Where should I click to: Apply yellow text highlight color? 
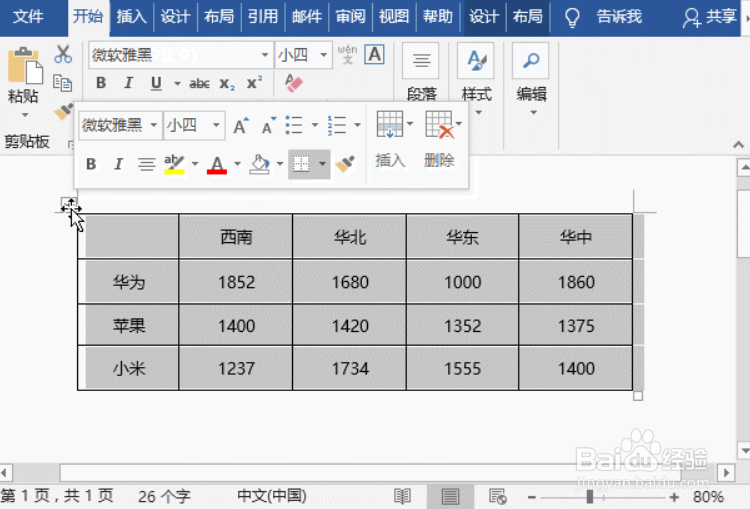[174, 164]
